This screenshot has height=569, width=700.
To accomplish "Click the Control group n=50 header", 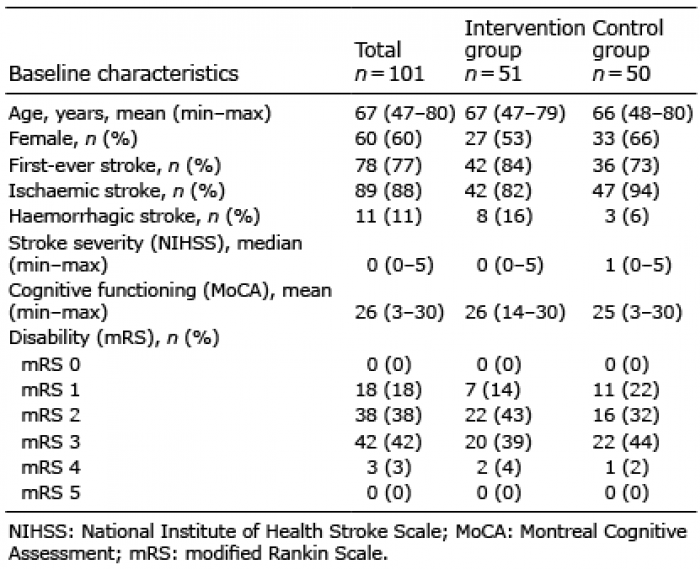I will pos(628,50).
